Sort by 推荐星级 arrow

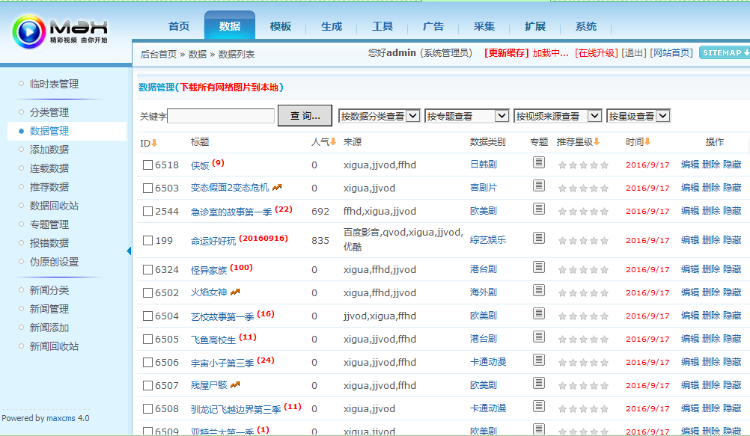pyautogui.click(x=597, y=142)
